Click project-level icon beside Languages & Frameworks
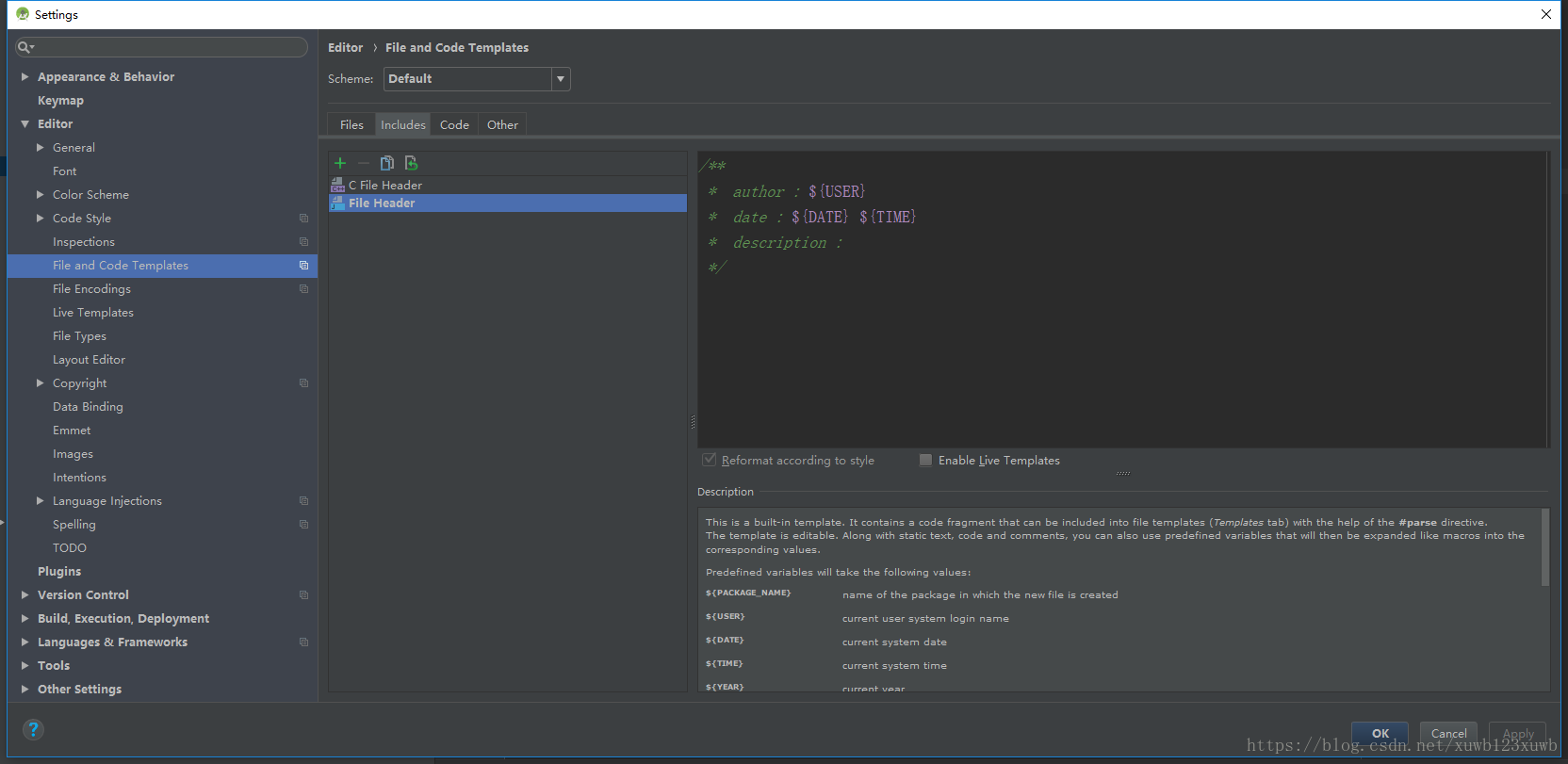This screenshot has height=764, width=1568. tap(303, 642)
